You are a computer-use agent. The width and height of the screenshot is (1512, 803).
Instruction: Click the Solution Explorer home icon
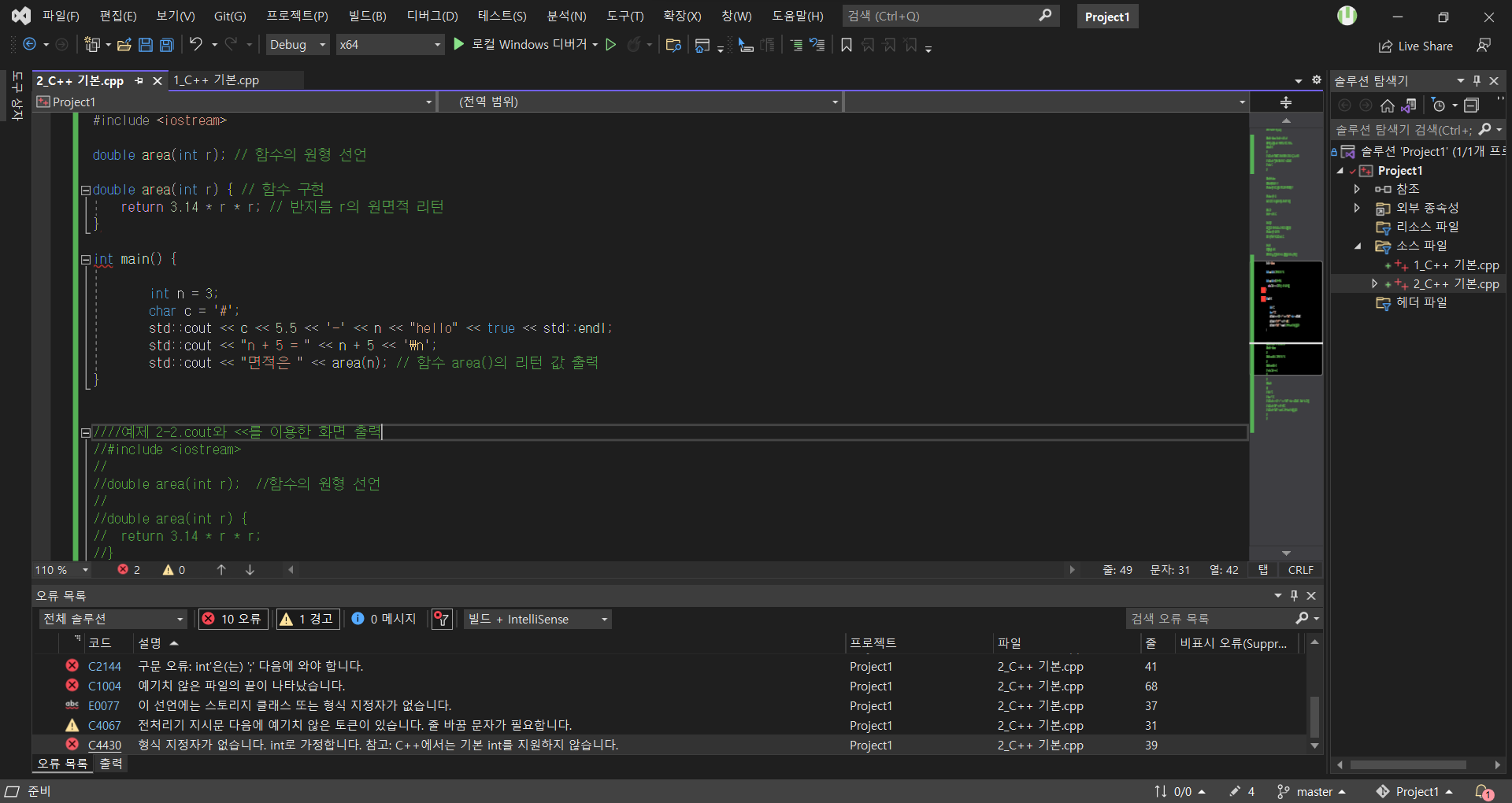pos(1388,105)
